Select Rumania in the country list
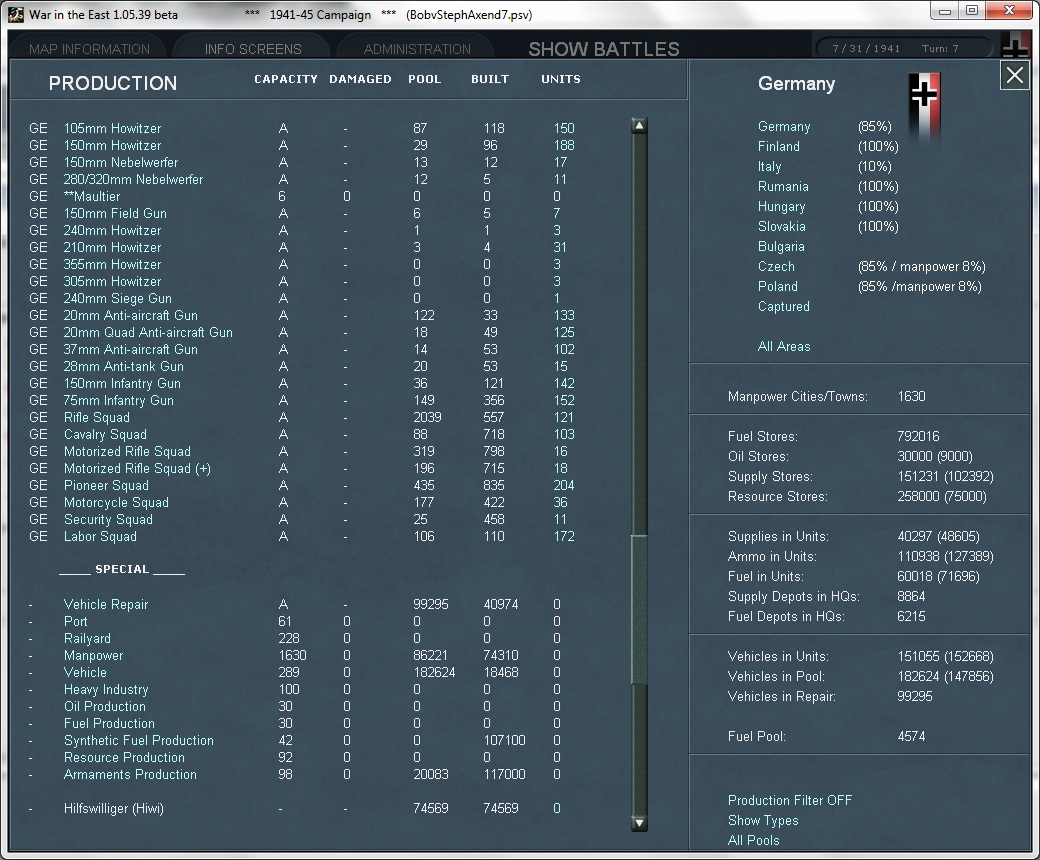1040x860 pixels. [783, 186]
